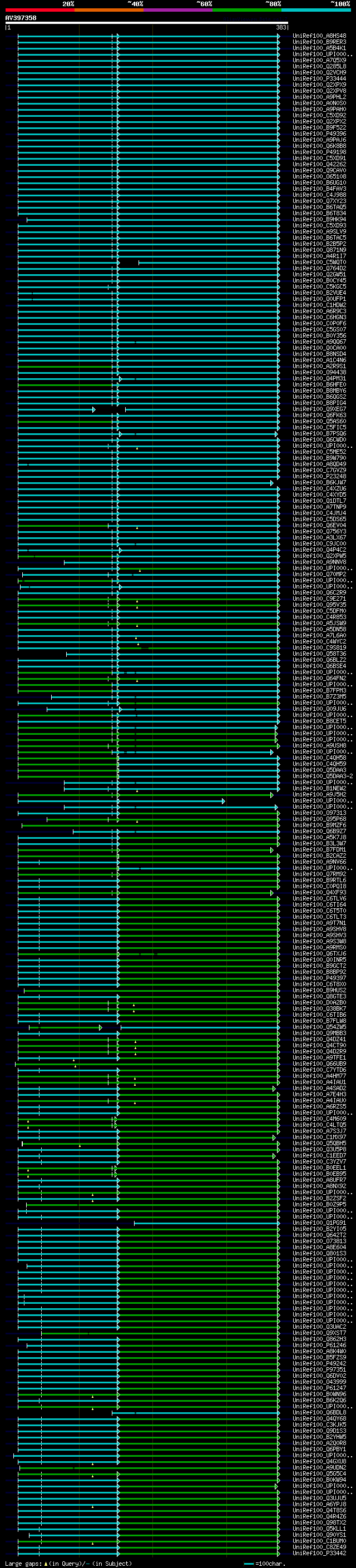Select label UniRef100_Q6BDL8

tap(319, 1413)
